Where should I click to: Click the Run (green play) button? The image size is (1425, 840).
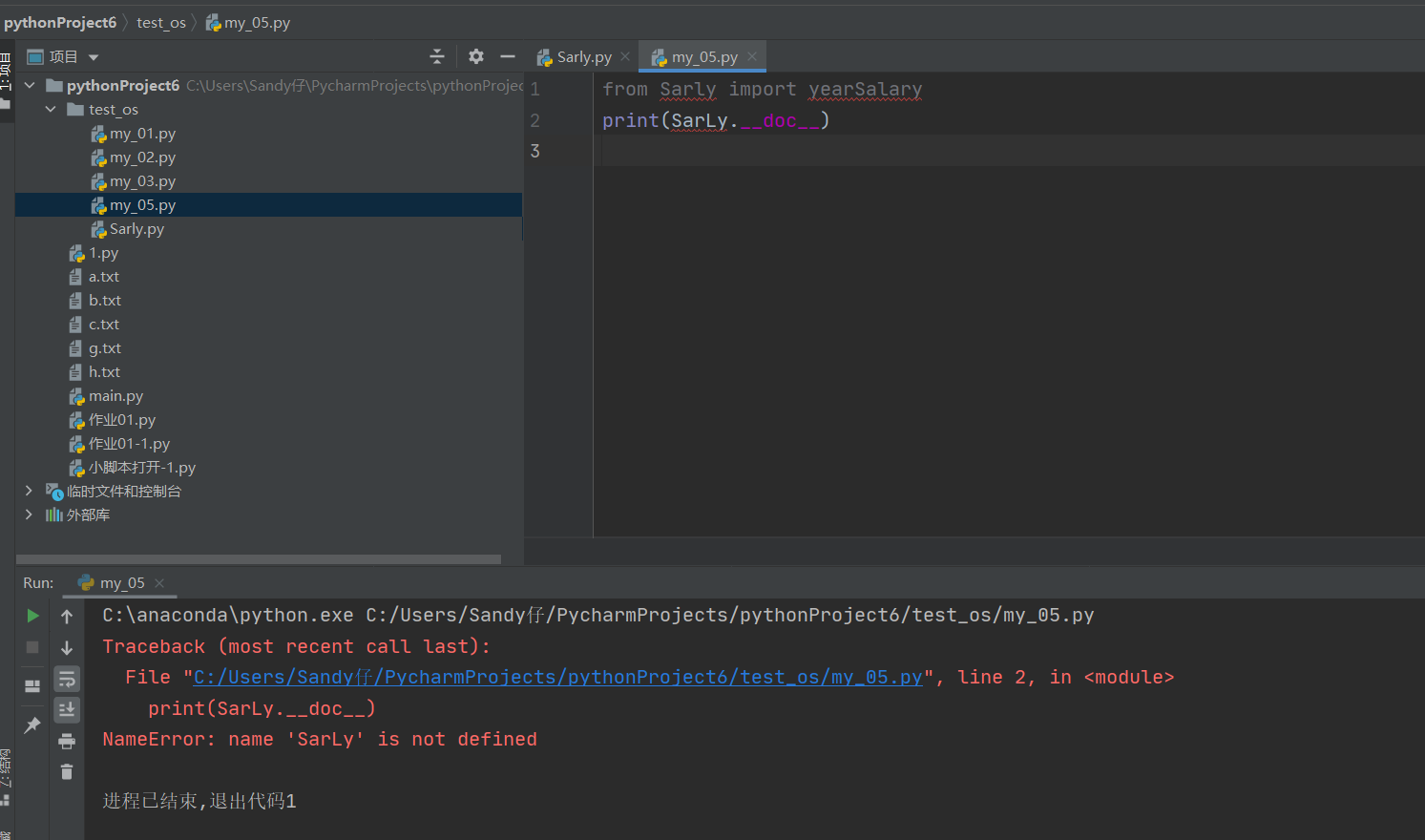coord(32,616)
